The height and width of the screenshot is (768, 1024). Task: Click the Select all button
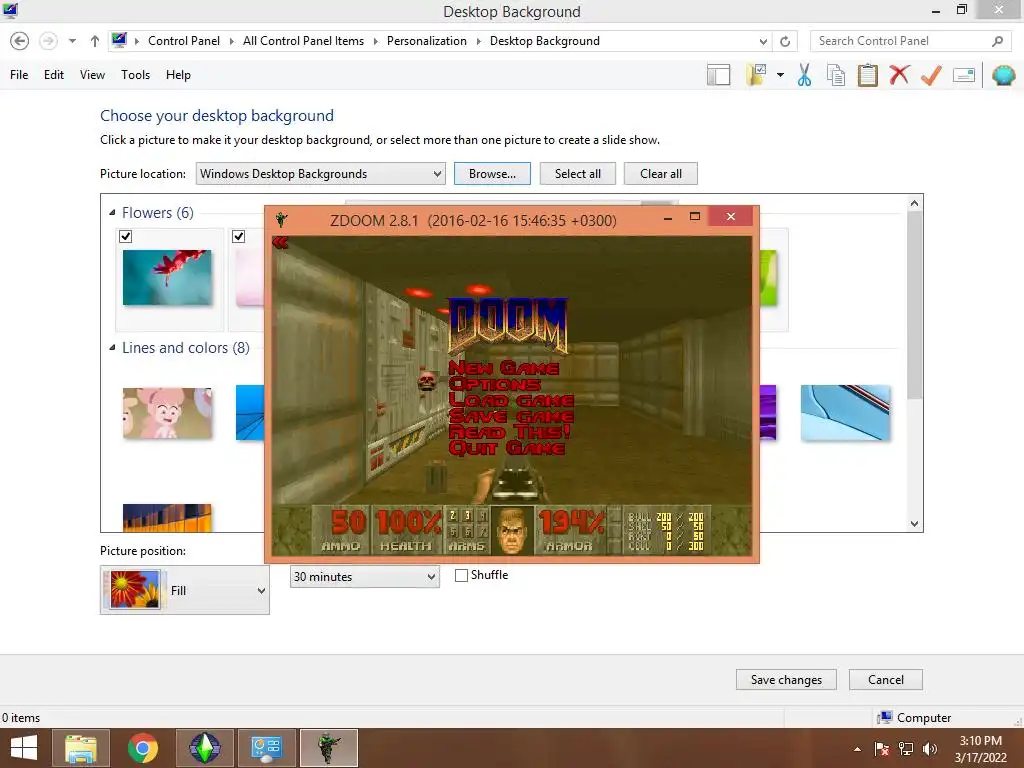(x=577, y=174)
